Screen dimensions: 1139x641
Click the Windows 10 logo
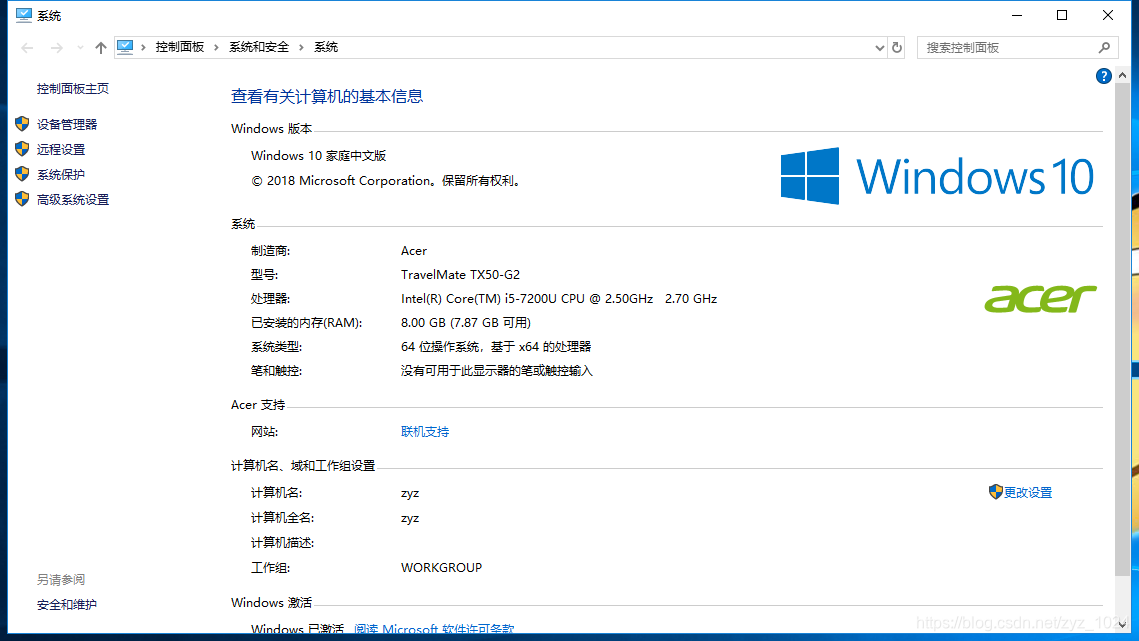click(937, 176)
